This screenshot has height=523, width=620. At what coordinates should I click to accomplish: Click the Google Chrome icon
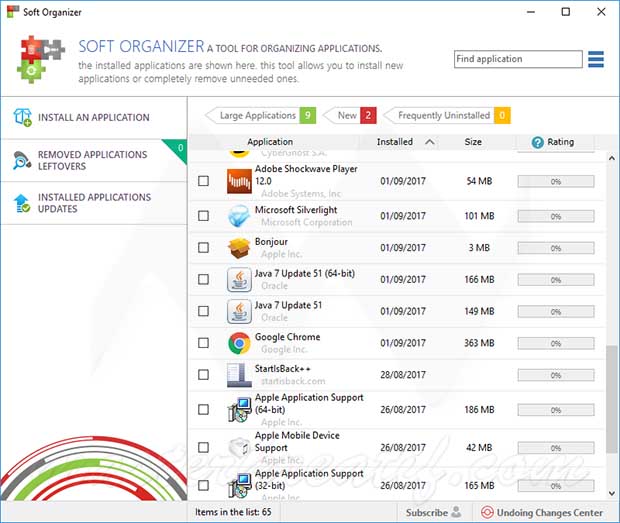[239, 343]
